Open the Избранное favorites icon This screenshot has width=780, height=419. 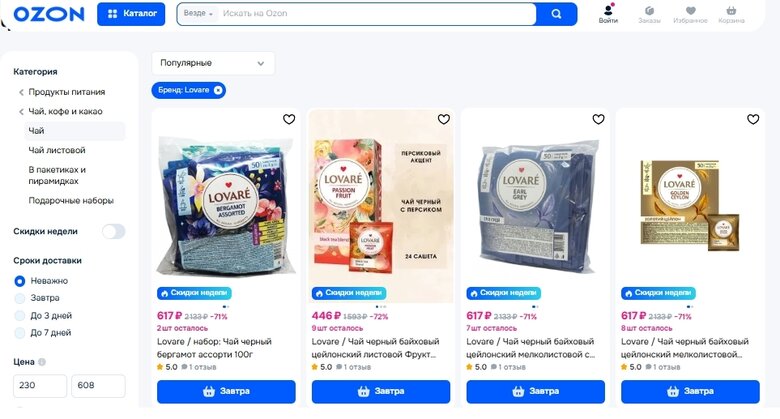point(690,13)
